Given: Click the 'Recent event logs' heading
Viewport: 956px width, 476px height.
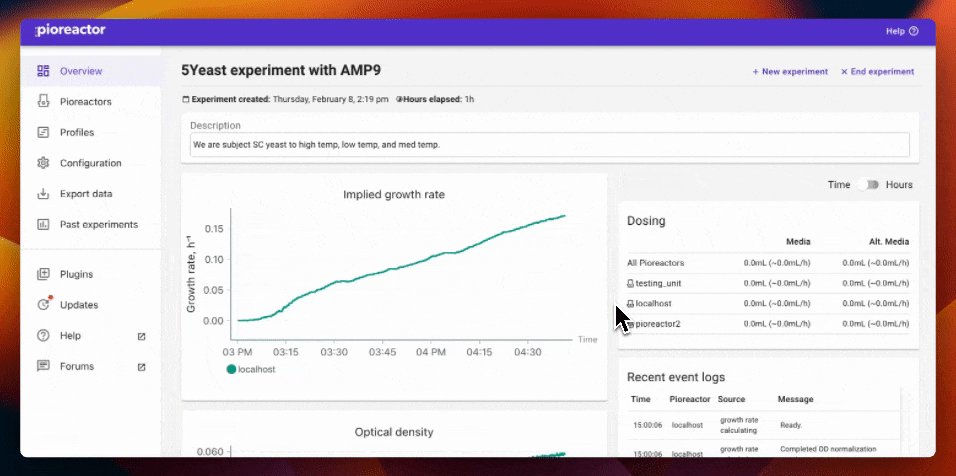Looking at the screenshot, I should (676, 377).
